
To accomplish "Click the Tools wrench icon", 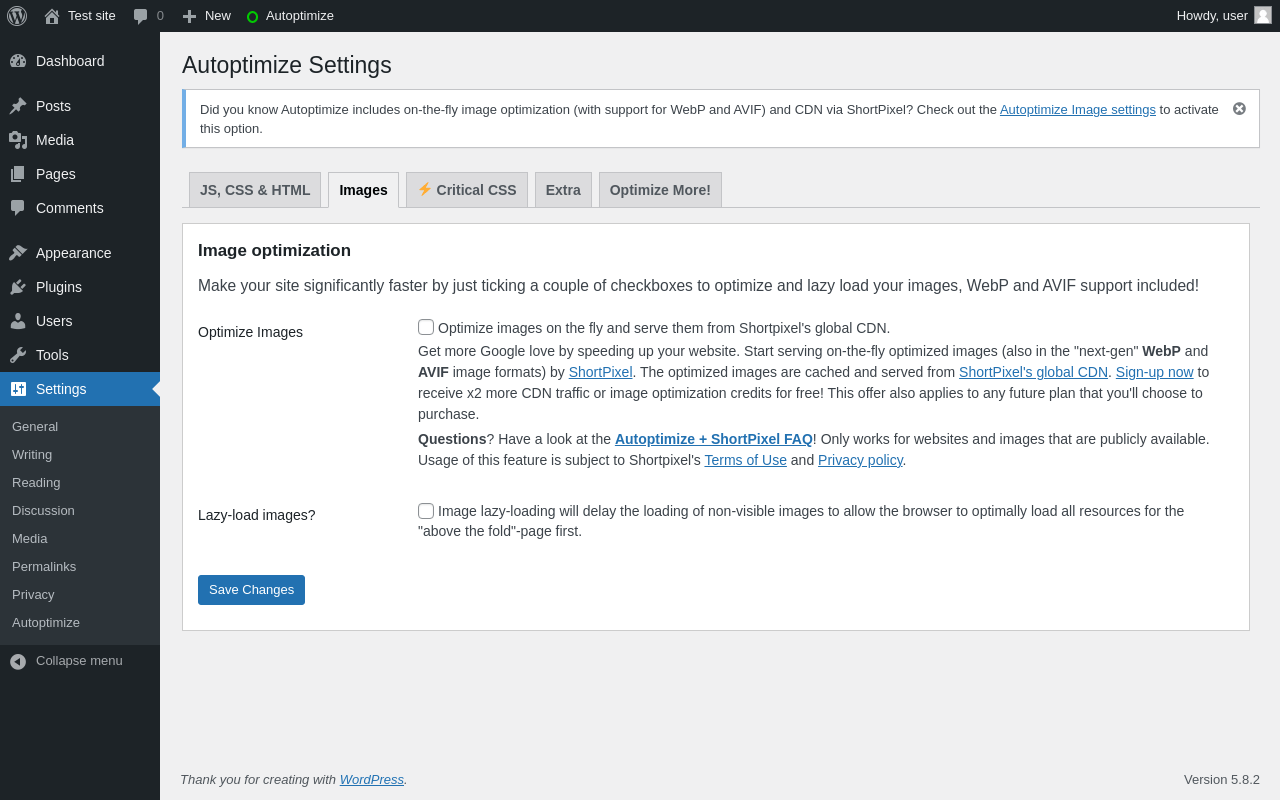I will coord(18,355).
